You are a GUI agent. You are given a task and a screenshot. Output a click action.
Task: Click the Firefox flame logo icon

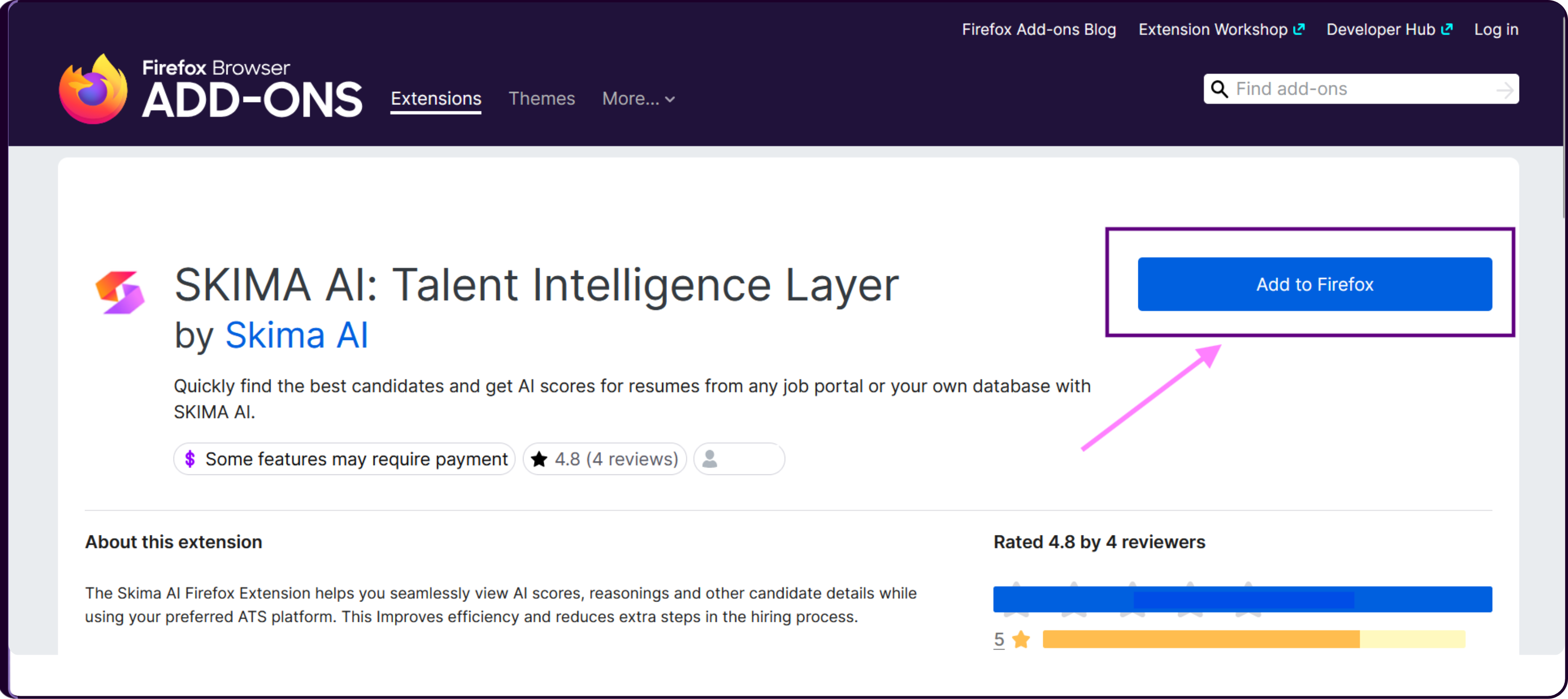coord(93,90)
